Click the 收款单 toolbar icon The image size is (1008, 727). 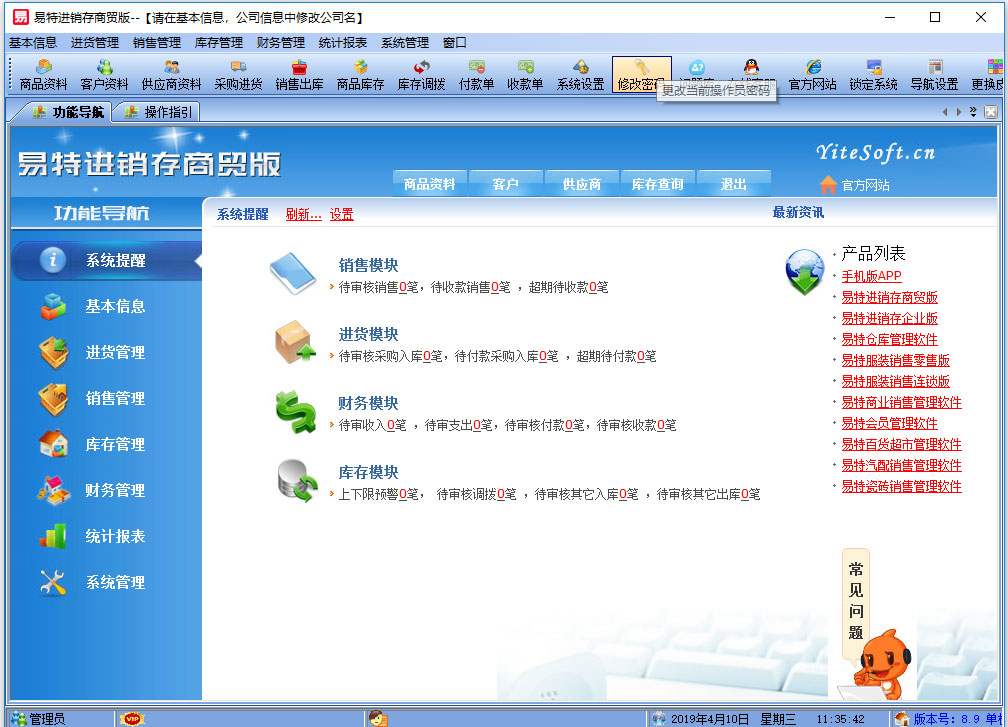525,75
